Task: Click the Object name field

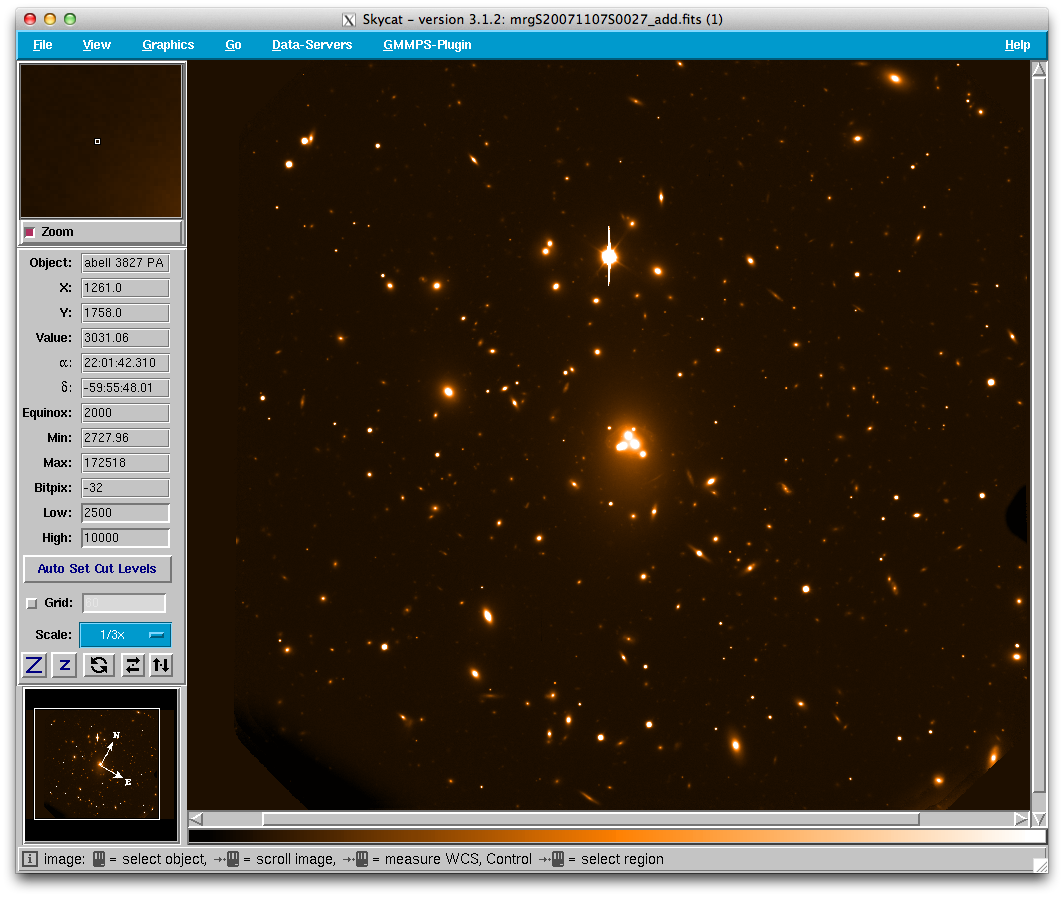Action: point(126,263)
